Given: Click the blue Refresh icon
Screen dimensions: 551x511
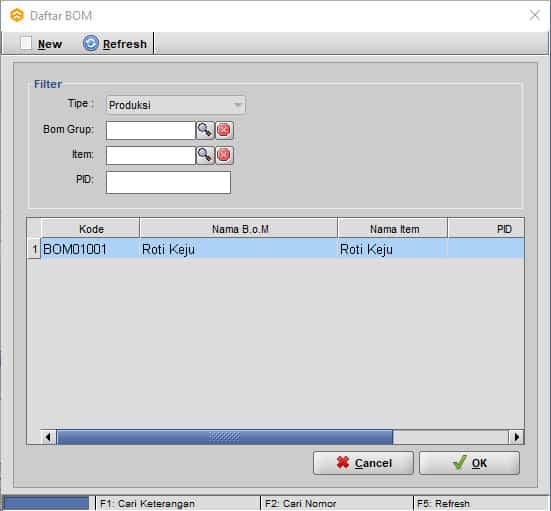Looking at the screenshot, I should (91, 44).
